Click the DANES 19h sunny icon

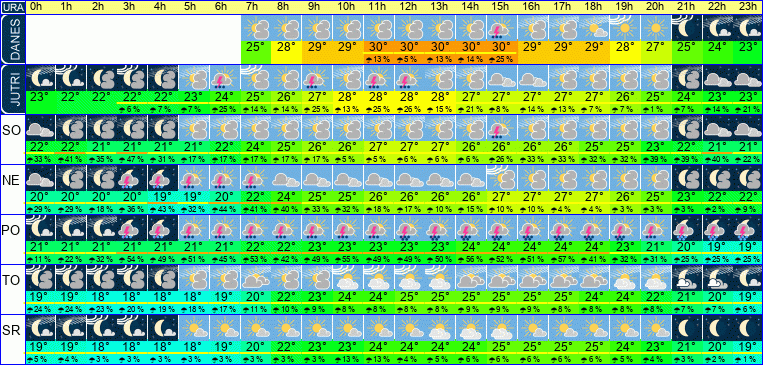pyautogui.click(x=624, y=28)
